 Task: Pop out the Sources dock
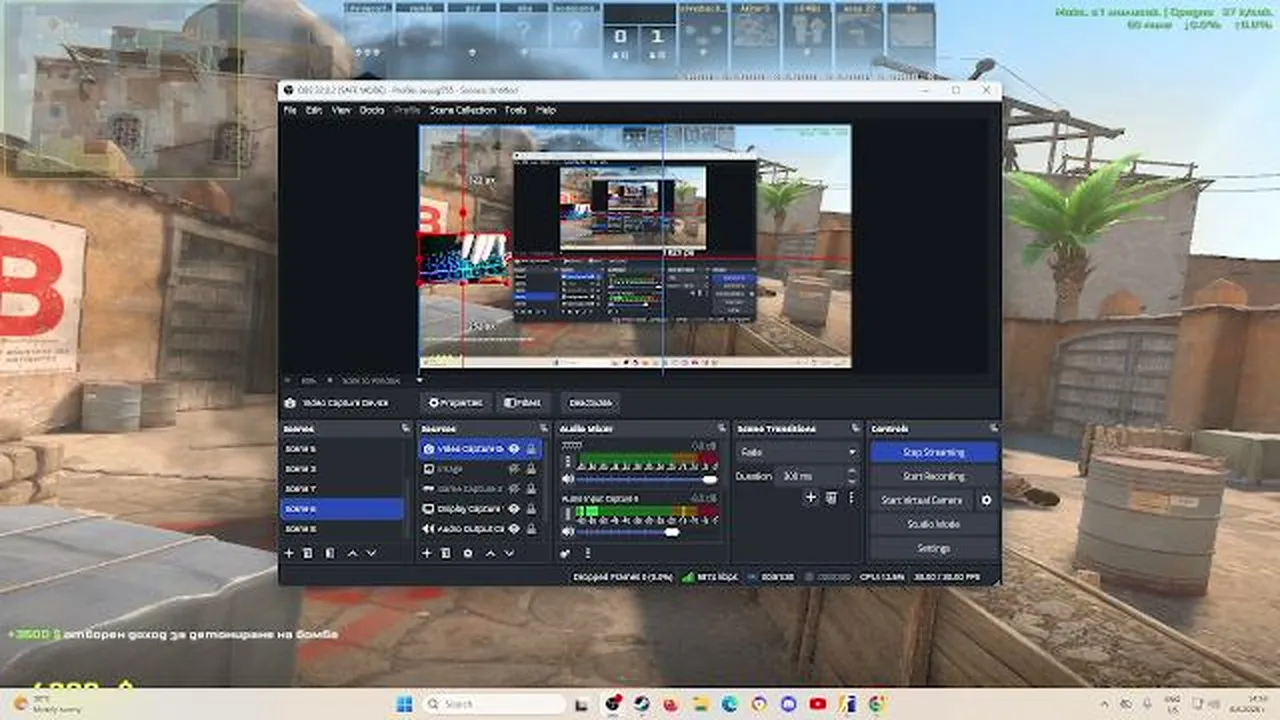point(542,428)
